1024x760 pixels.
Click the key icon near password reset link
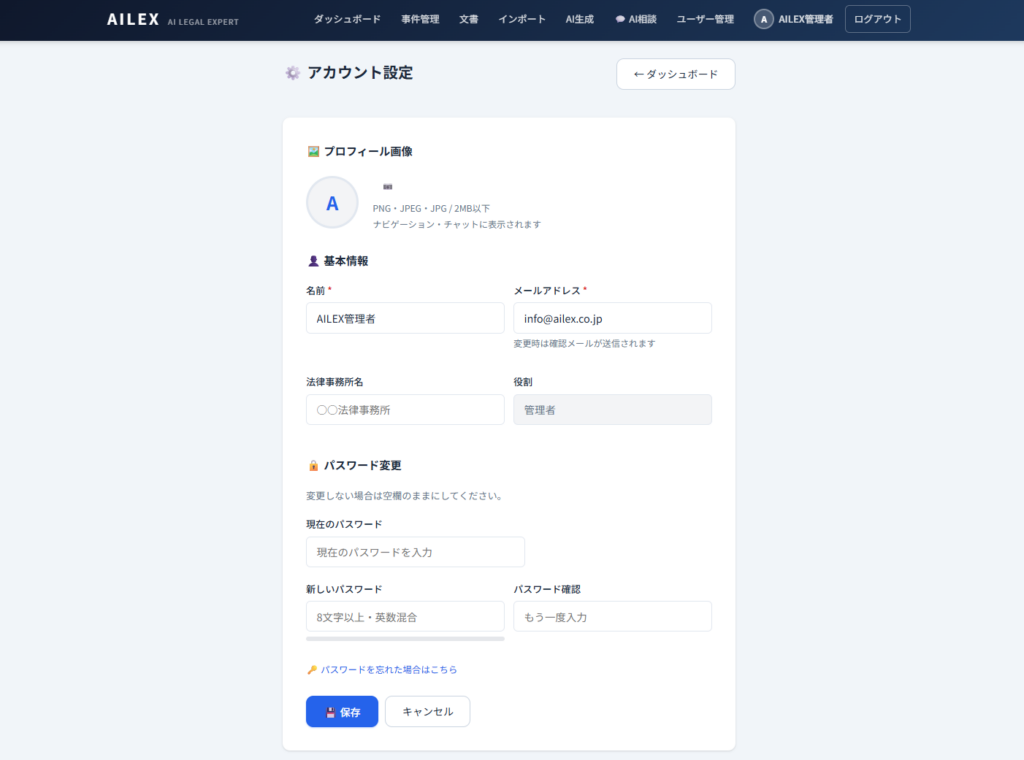(x=312, y=670)
